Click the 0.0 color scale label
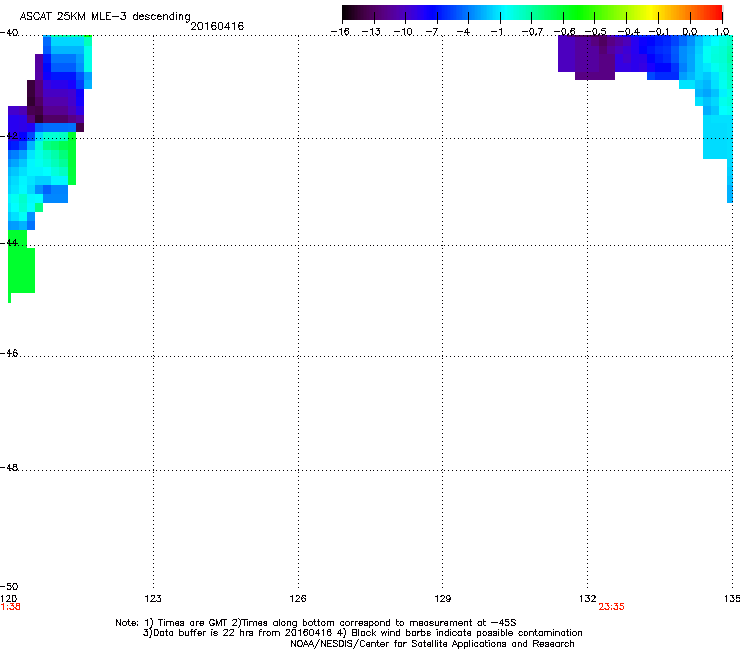Screen dimensions: 740x650 pos(690,32)
